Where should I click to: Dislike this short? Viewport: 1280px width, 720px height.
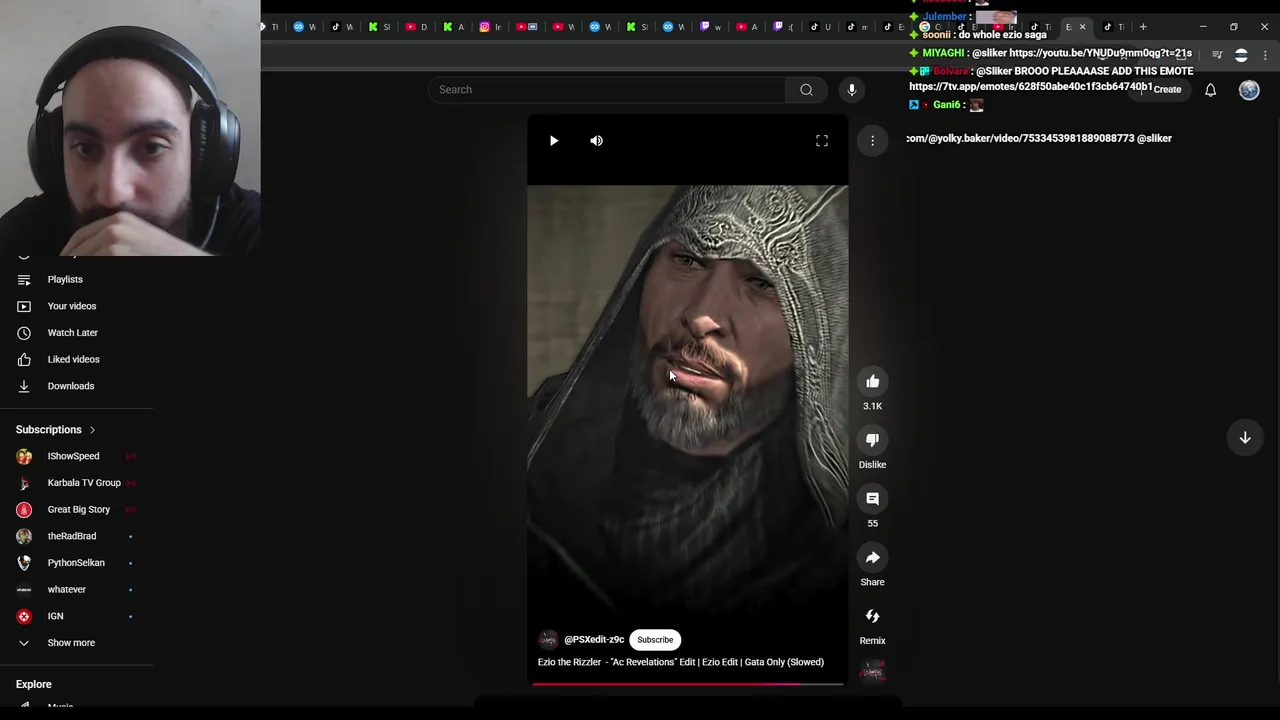[872, 440]
